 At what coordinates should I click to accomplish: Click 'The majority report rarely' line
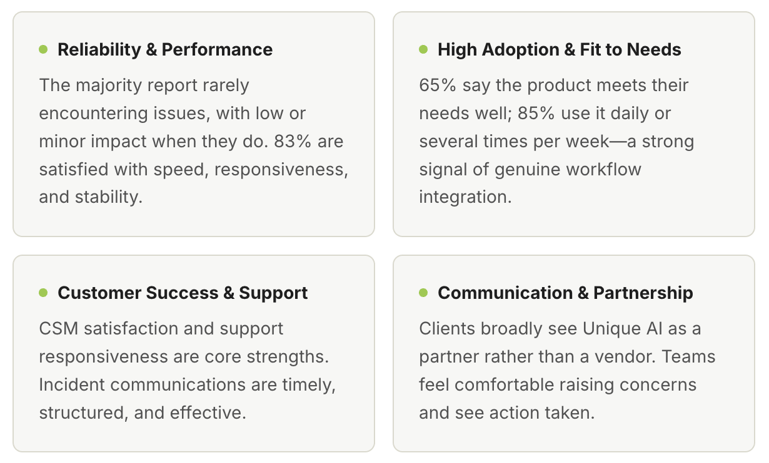144,85
